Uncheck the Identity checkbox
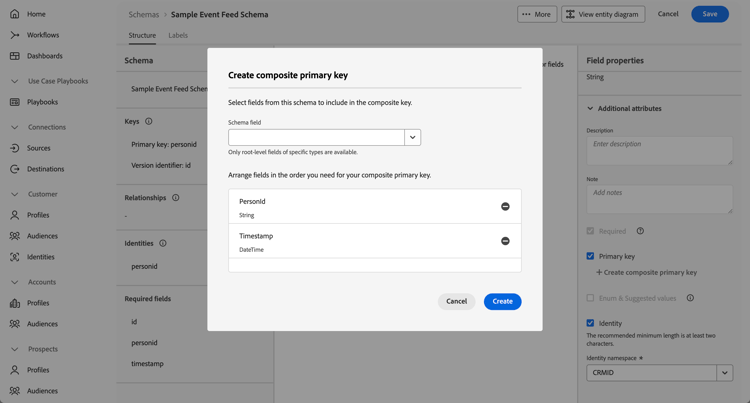 pyautogui.click(x=590, y=323)
